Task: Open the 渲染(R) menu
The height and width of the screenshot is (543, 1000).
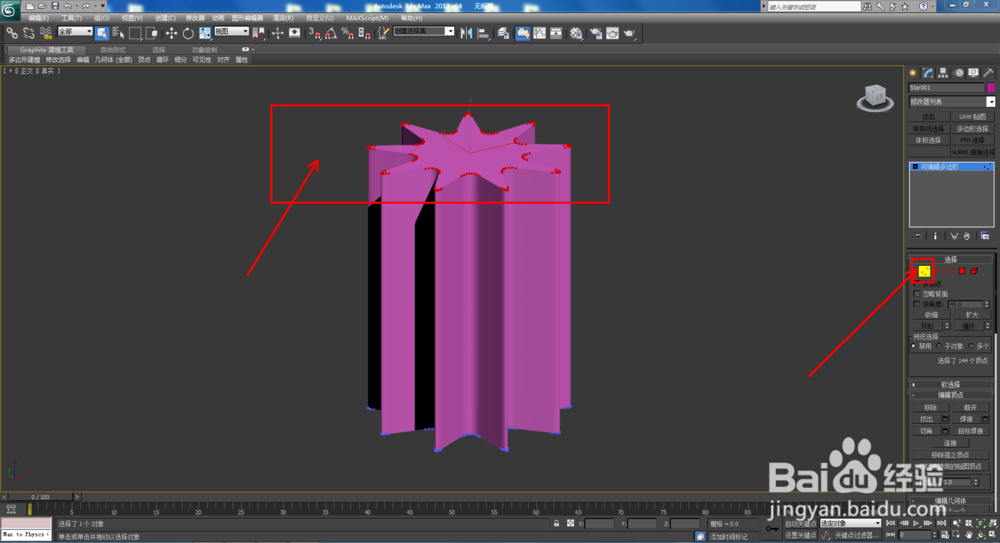Action: pos(283,18)
